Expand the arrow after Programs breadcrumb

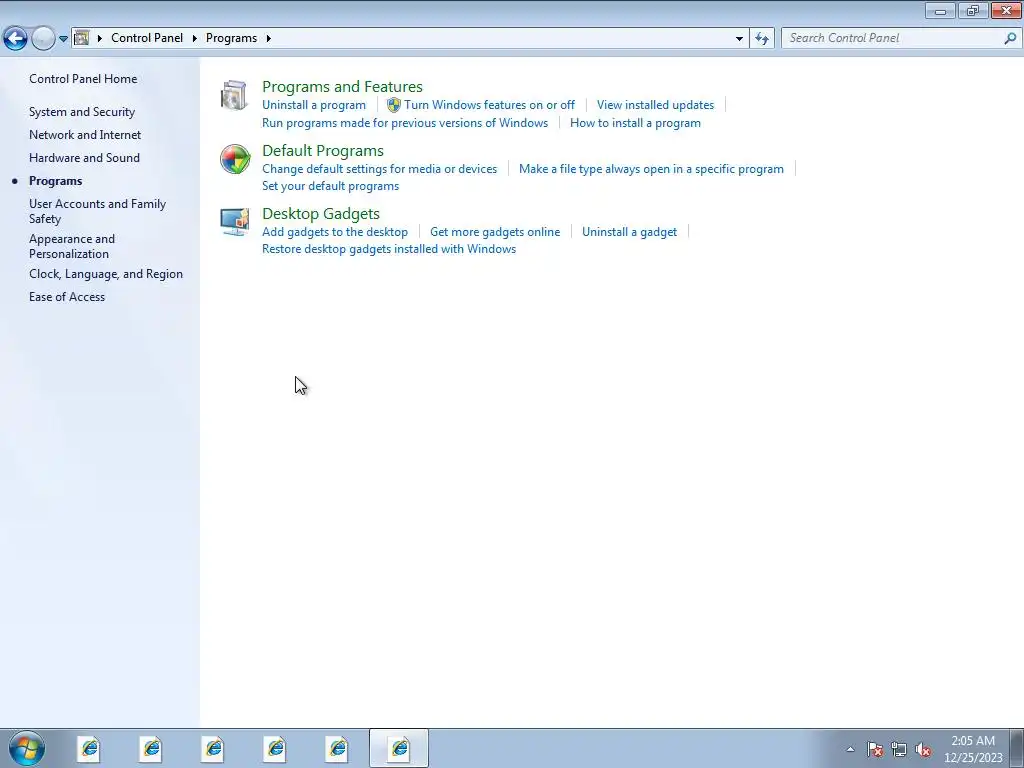pyautogui.click(x=268, y=39)
